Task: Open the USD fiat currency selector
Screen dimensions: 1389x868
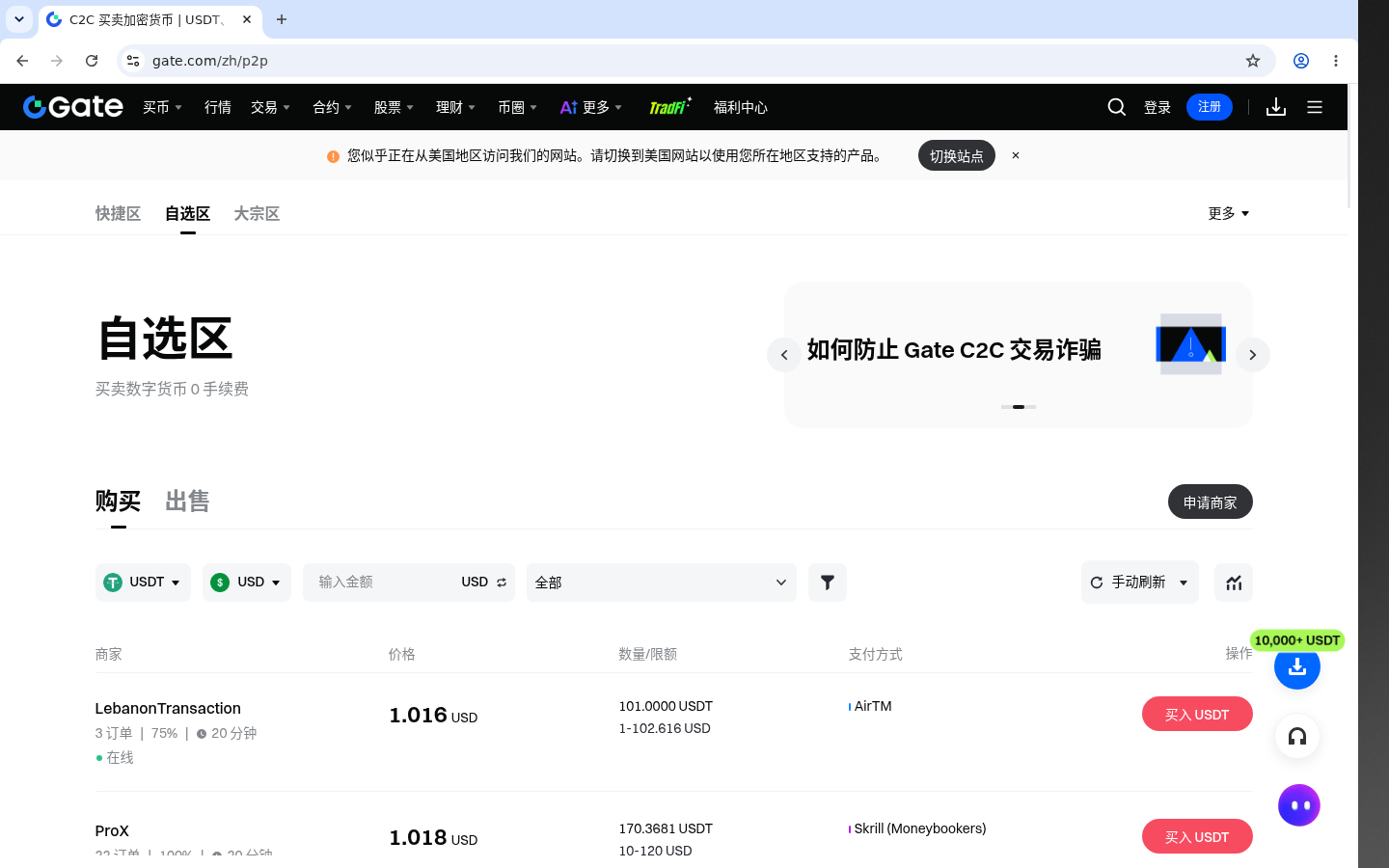Action: click(247, 583)
